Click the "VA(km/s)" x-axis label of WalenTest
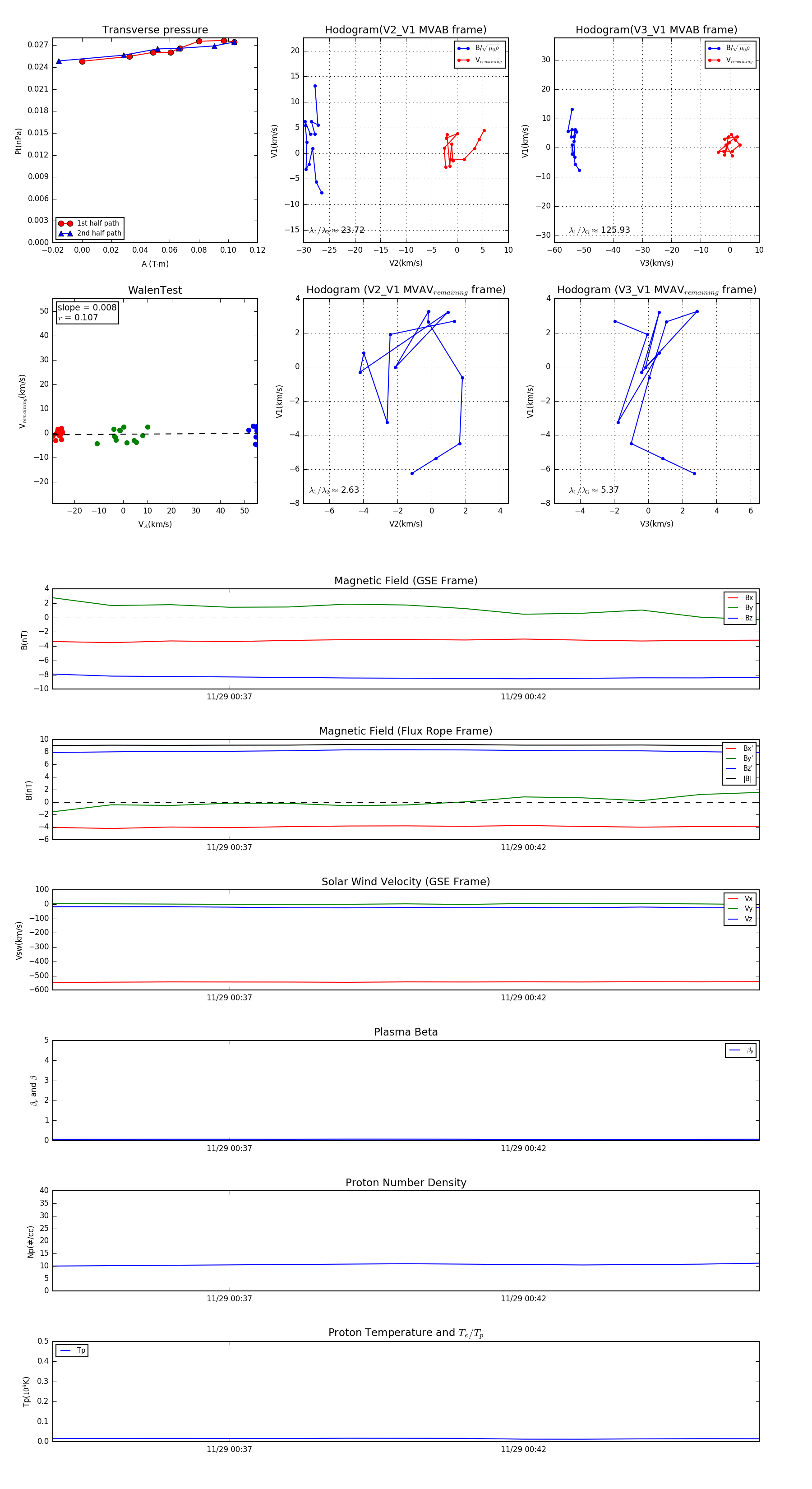This screenshot has width=812, height=1489. [155, 524]
